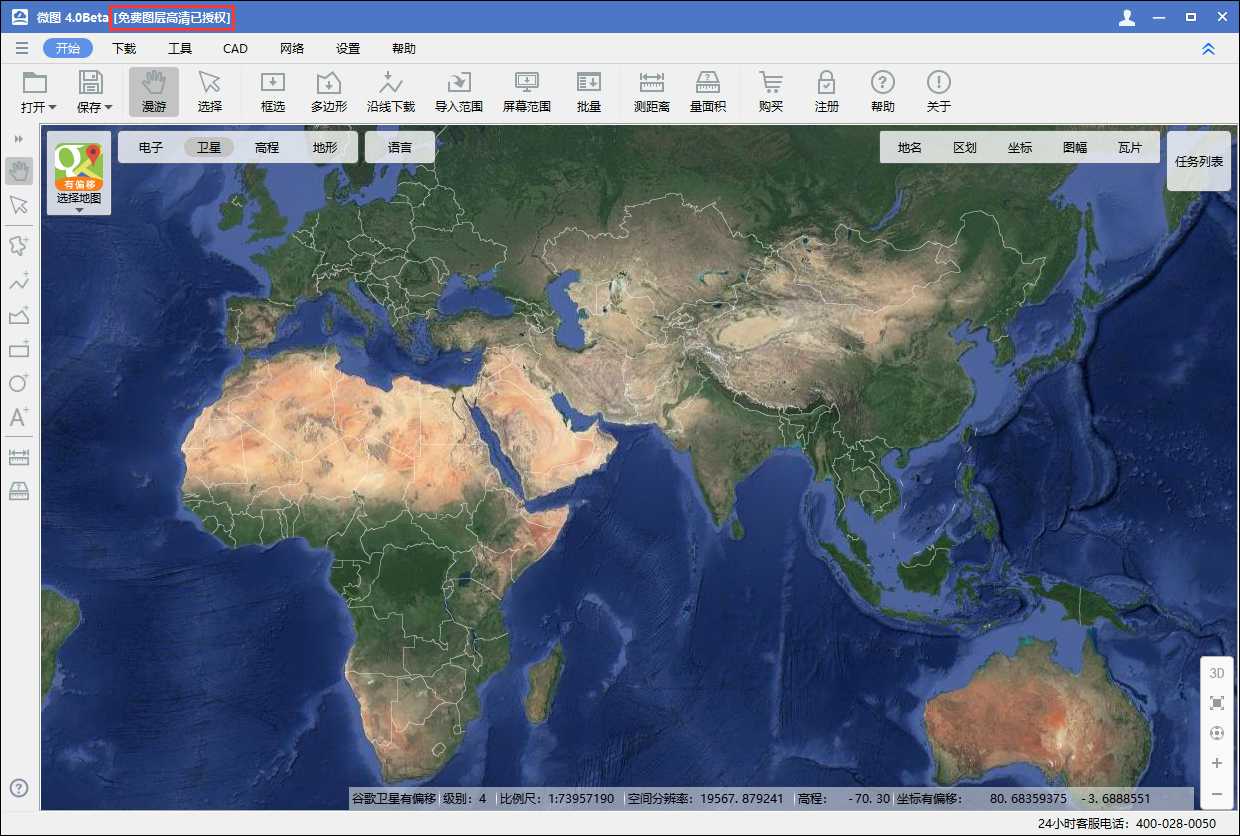1240x836 pixels.
Task: Toggle the 坐标 overlay
Action: [x=1020, y=147]
